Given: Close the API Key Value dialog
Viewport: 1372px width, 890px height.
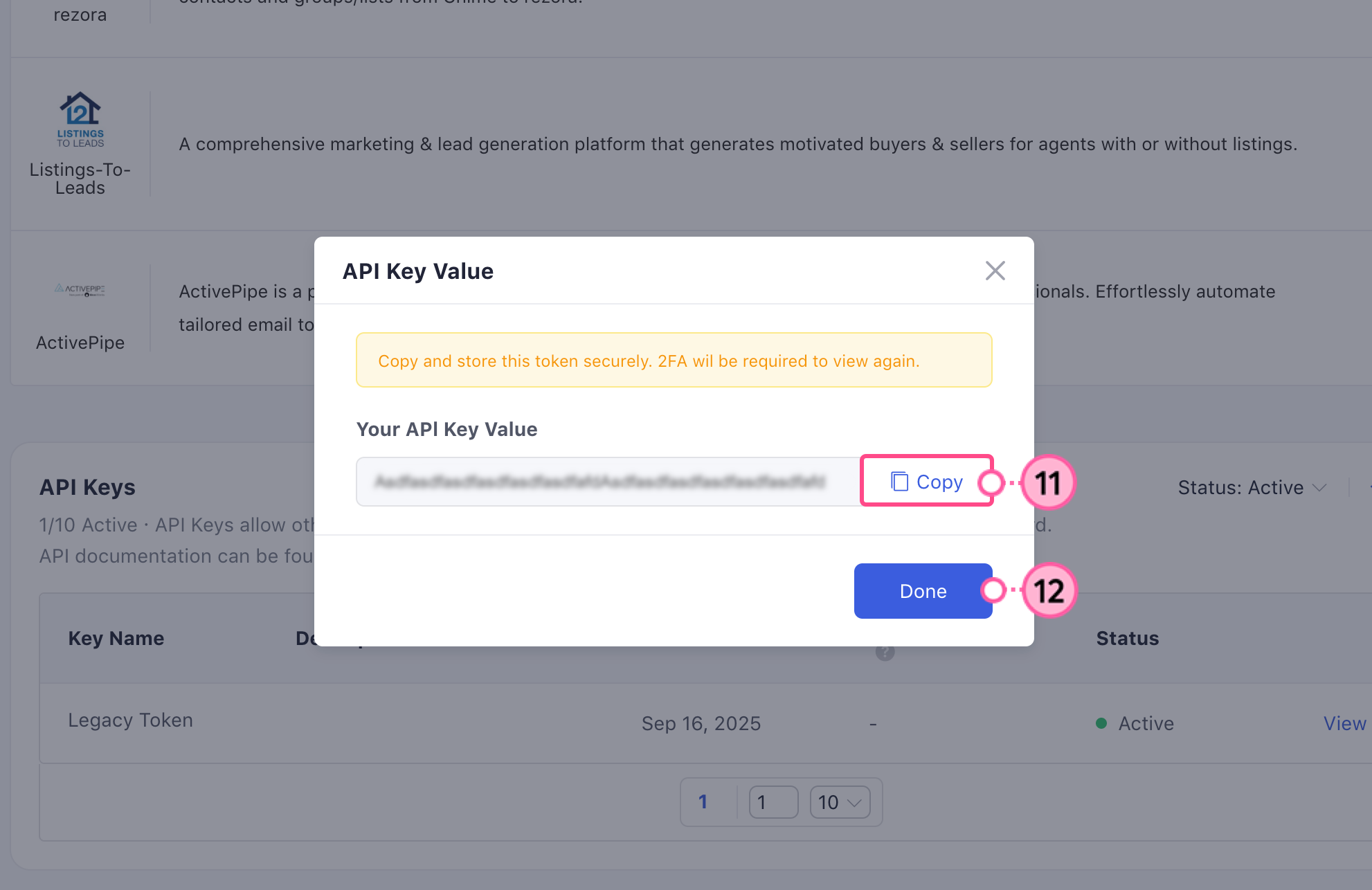Looking at the screenshot, I should point(995,271).
